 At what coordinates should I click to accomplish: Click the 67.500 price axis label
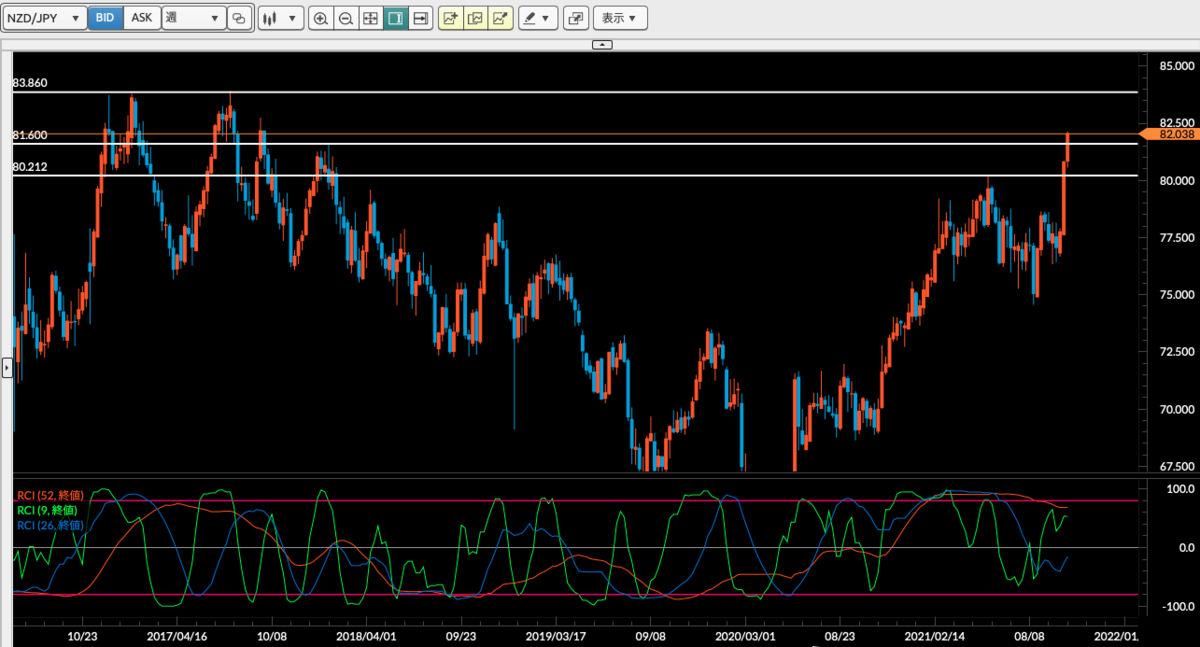(1175, 466)
